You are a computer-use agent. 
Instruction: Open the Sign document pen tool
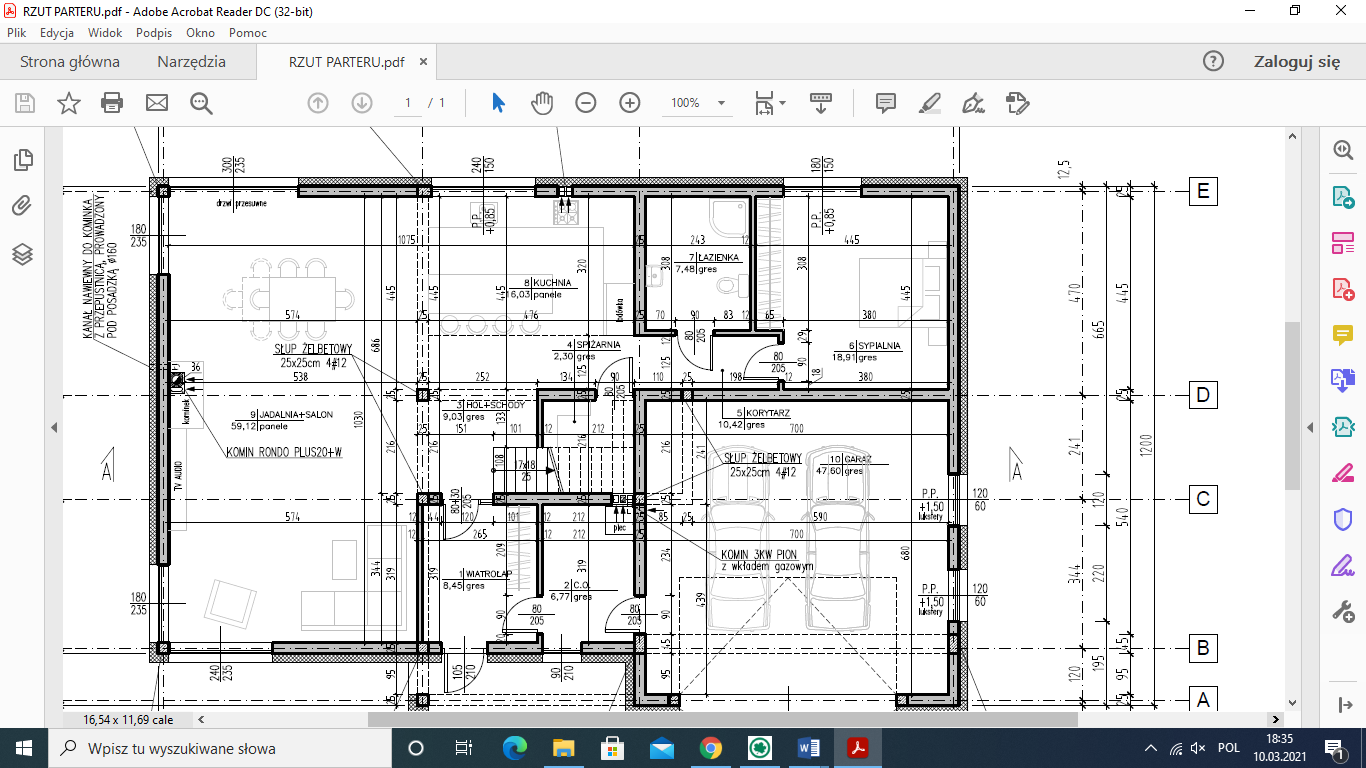point(973,103)
